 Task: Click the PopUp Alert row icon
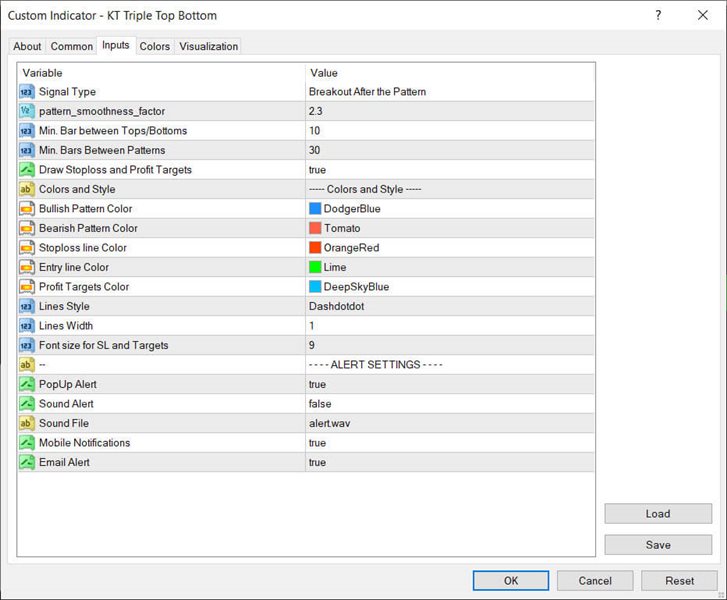(27, 384)
